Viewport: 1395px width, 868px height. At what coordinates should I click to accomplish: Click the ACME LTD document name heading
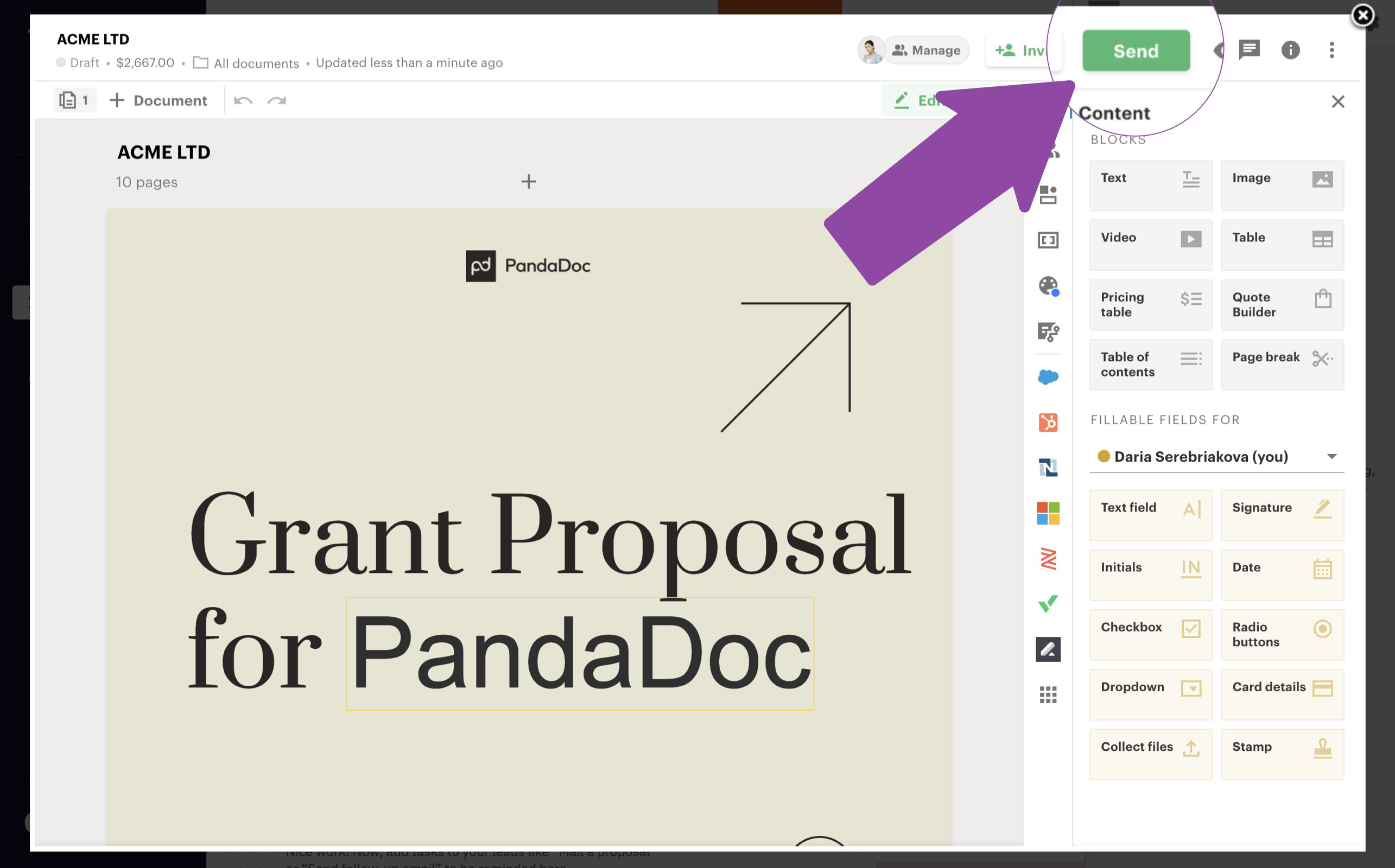pyautogui.click(x=164, y=152)
